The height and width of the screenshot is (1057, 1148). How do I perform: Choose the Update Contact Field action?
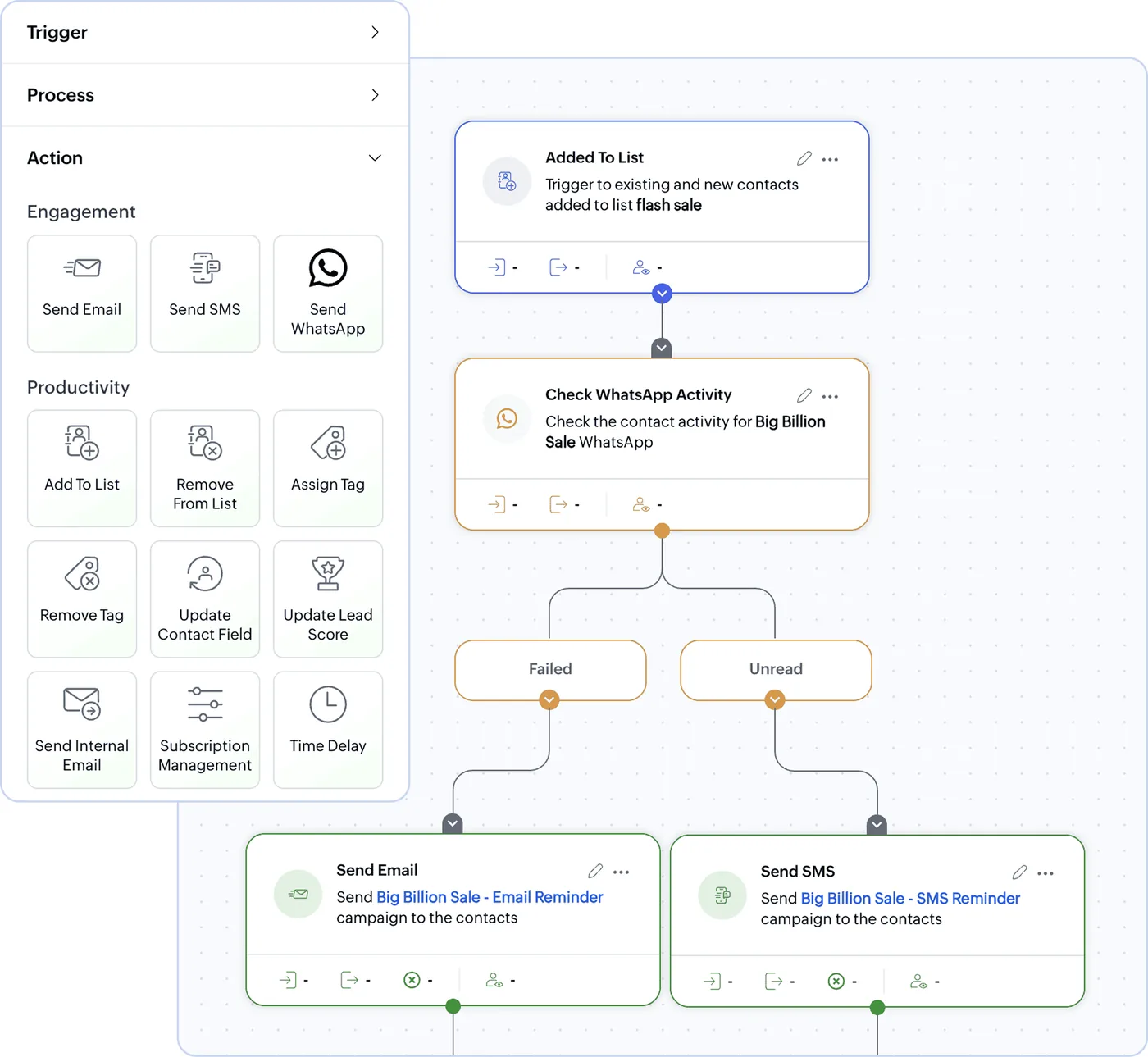point(205,599)
